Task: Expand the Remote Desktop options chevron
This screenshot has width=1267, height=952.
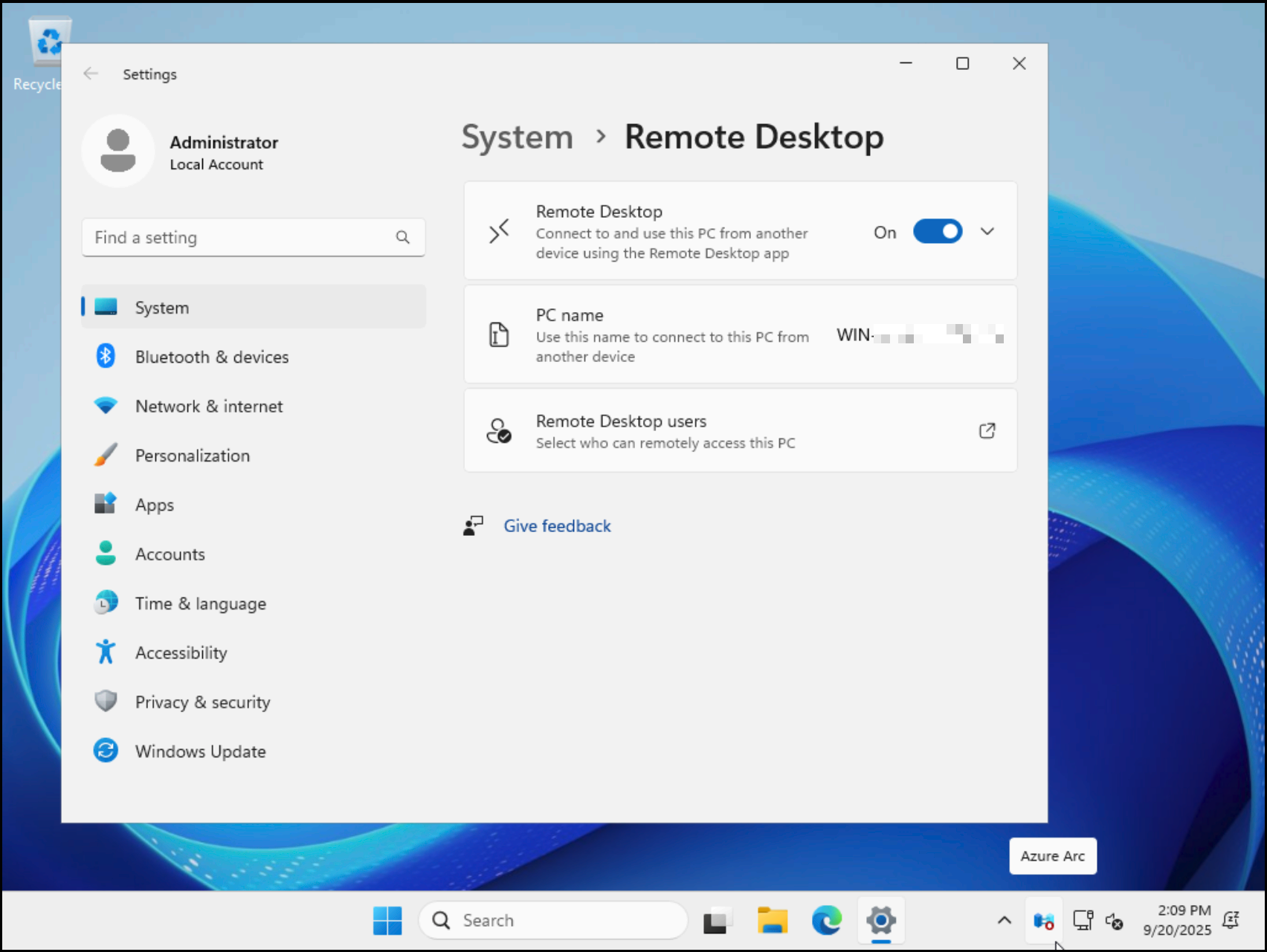Action: 987,232
